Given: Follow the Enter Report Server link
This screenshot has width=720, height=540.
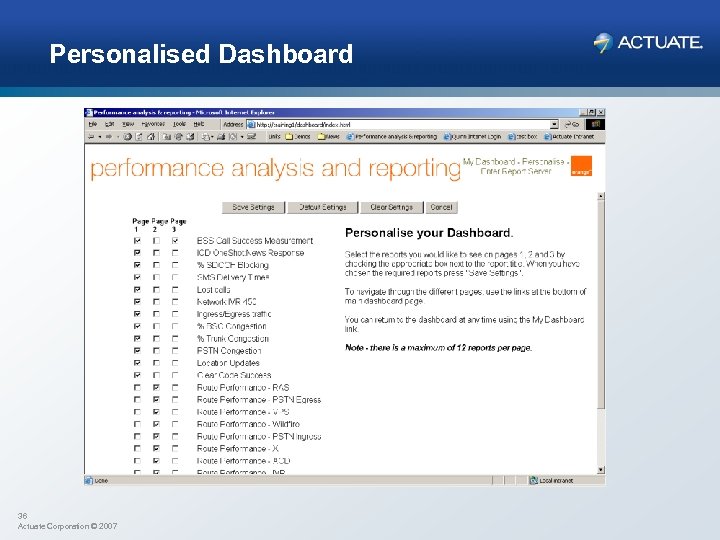Looking at the screenshot, I should [515, 171].
